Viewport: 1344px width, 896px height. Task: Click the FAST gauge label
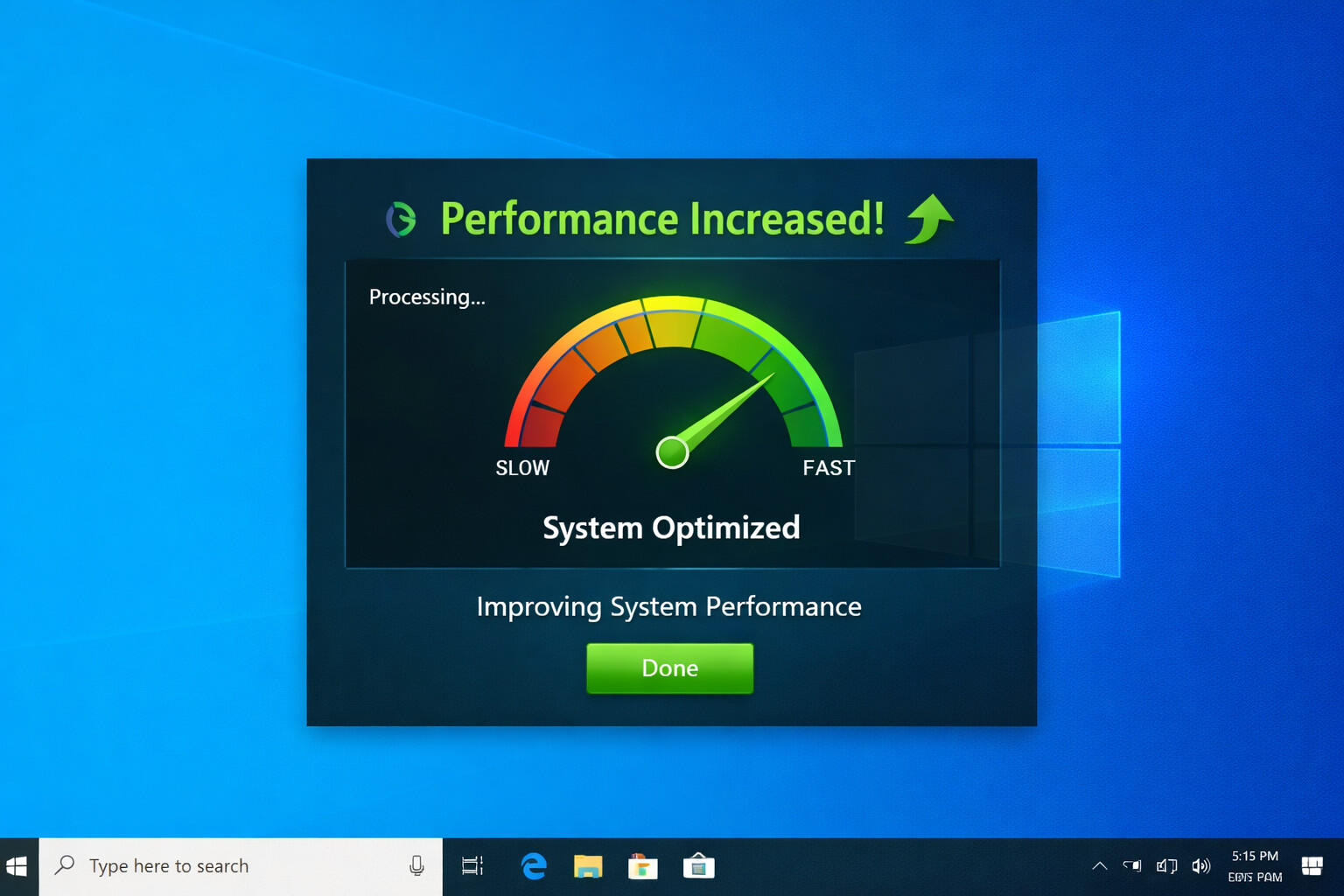pyautogui.click(x=828, y=468)
